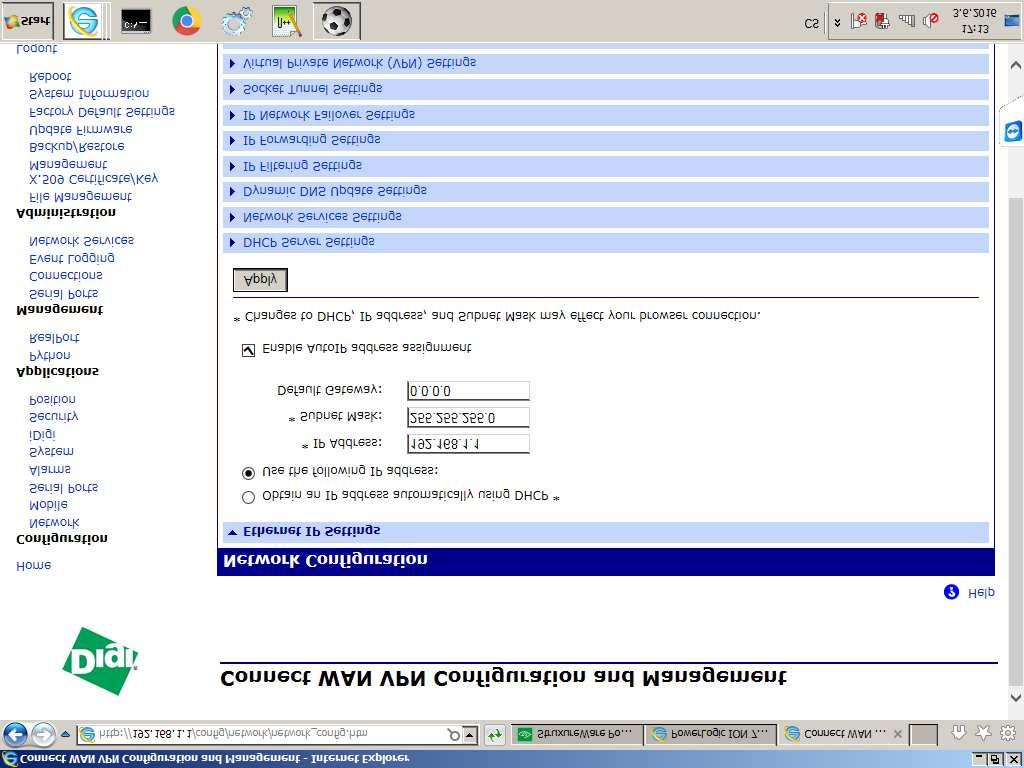This screenshot has width=1024, height=768.
Task: Click the IP Address input field
Action: pyautogui.click(x=468, y=444)
